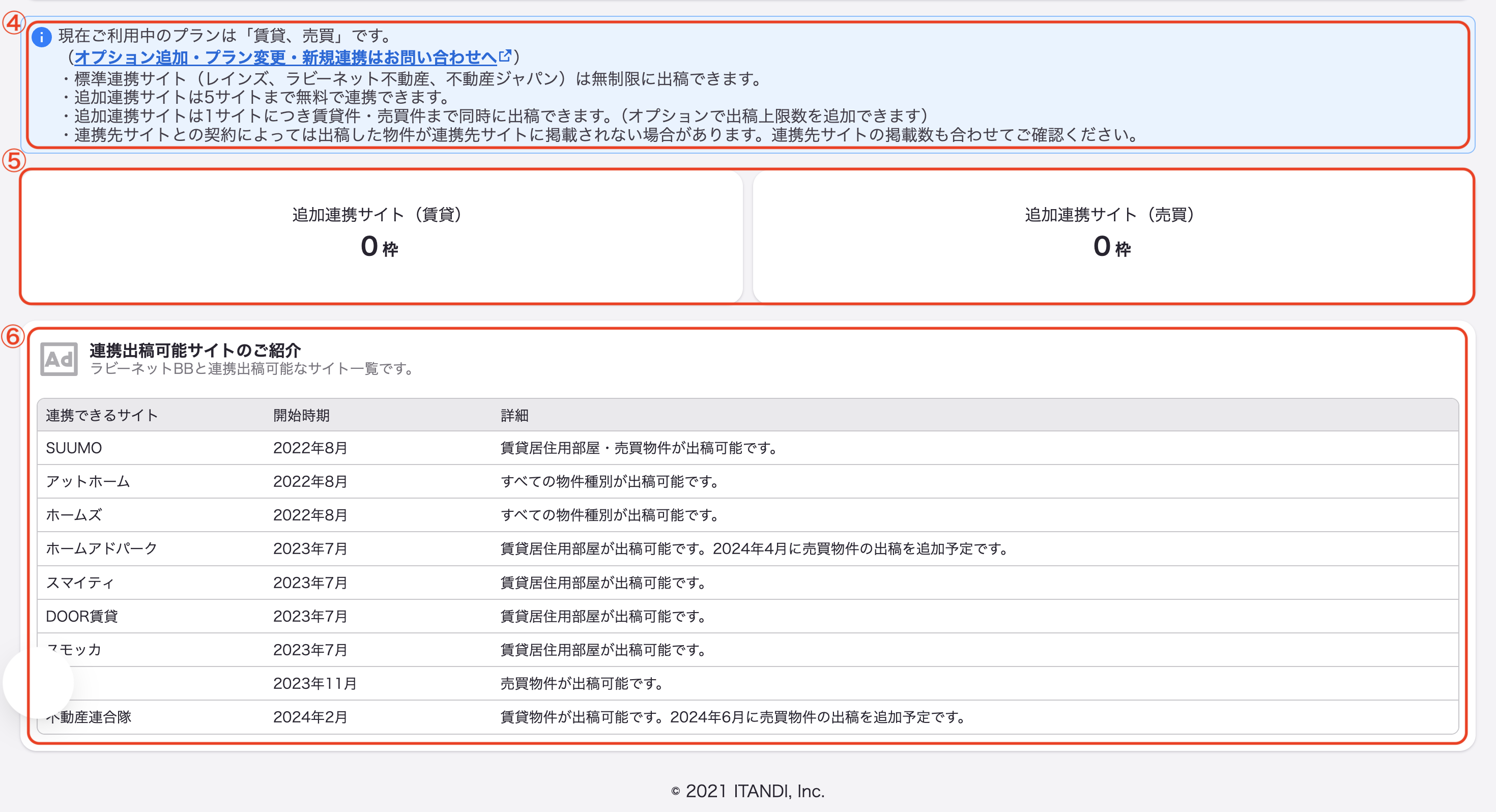Click 不動産連合隊's 2024年6月 detail text
1496x812 pixels.
733,717
